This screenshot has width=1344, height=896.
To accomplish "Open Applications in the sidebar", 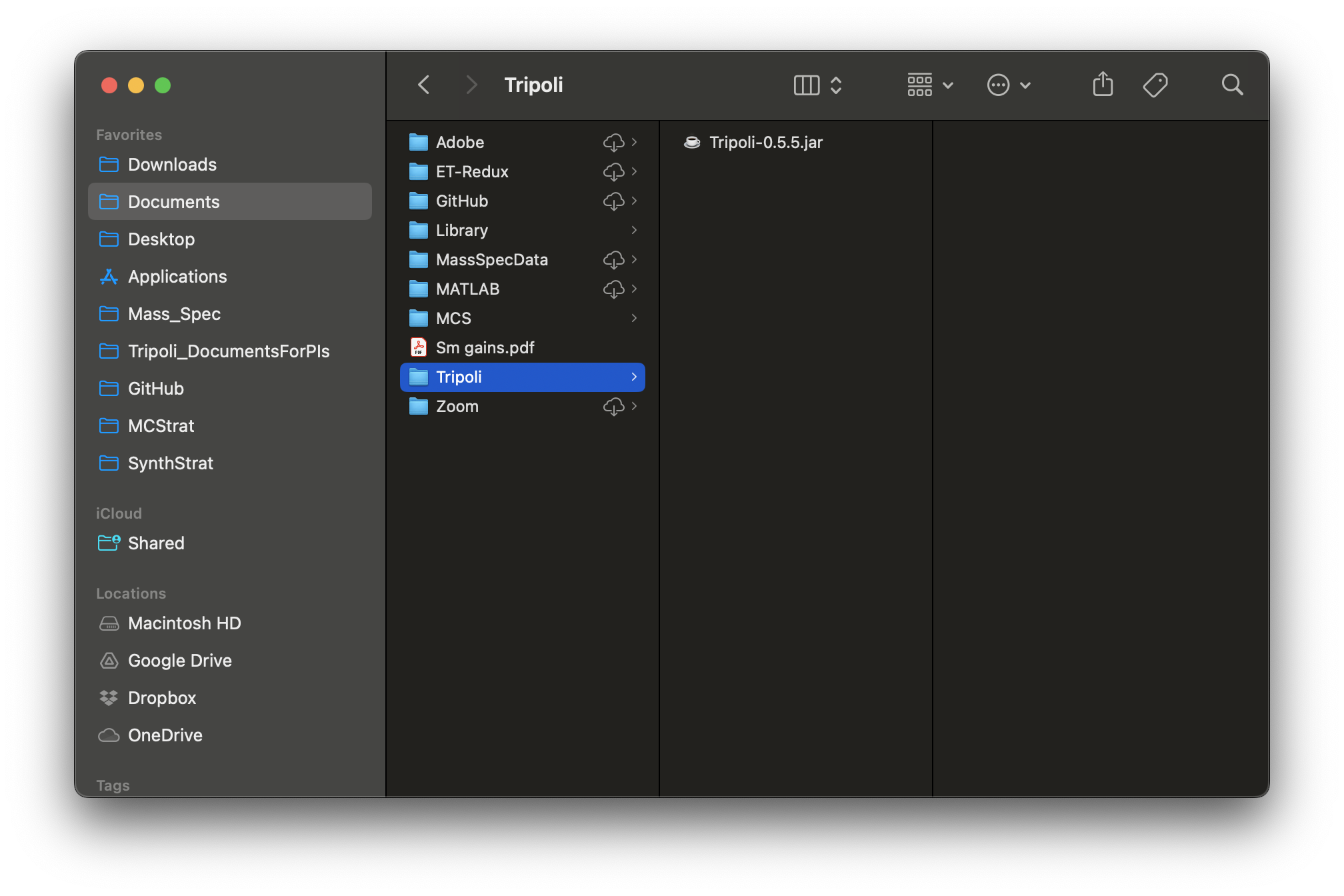I will [x=230, y=276].
